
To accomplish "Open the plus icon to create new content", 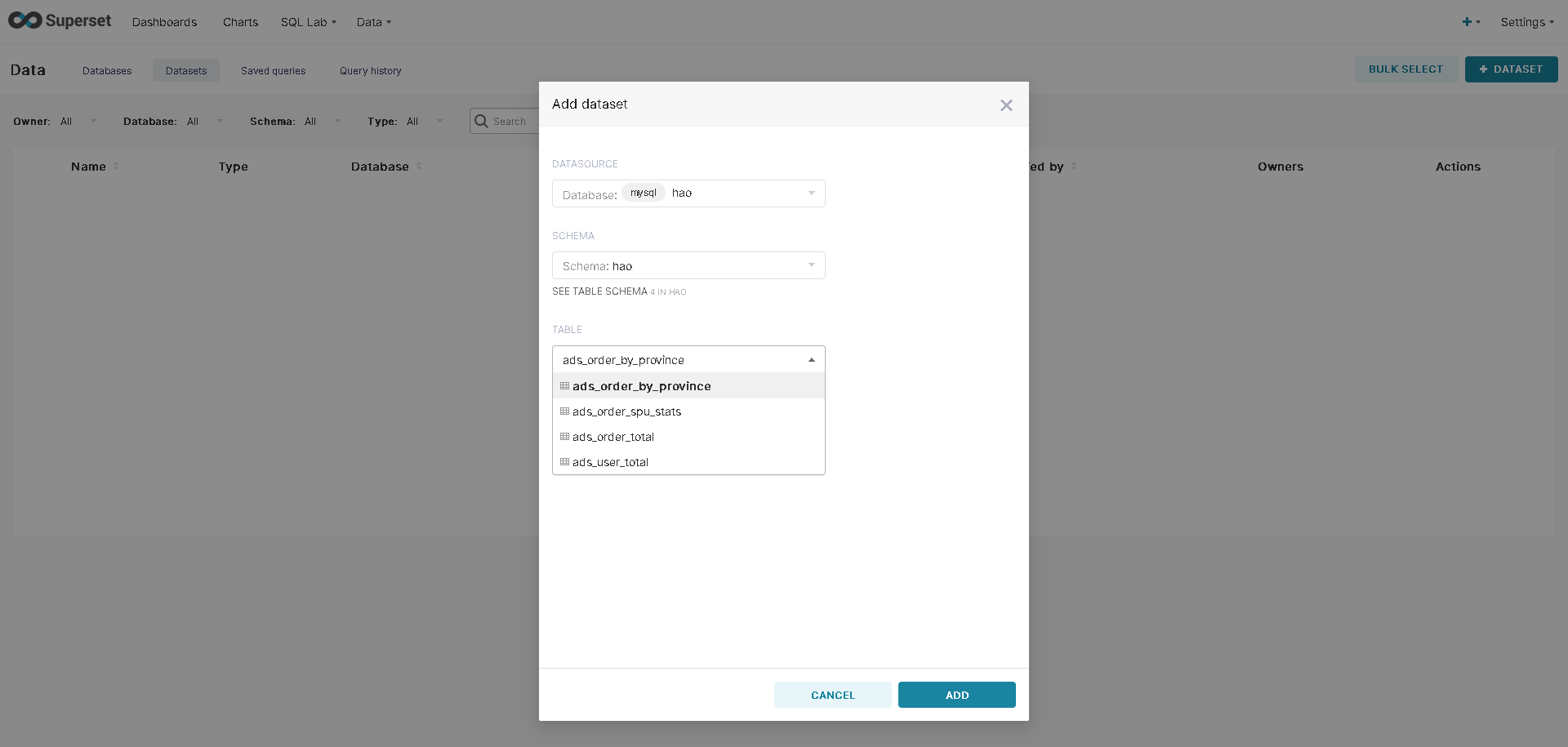I will 1469,22.
